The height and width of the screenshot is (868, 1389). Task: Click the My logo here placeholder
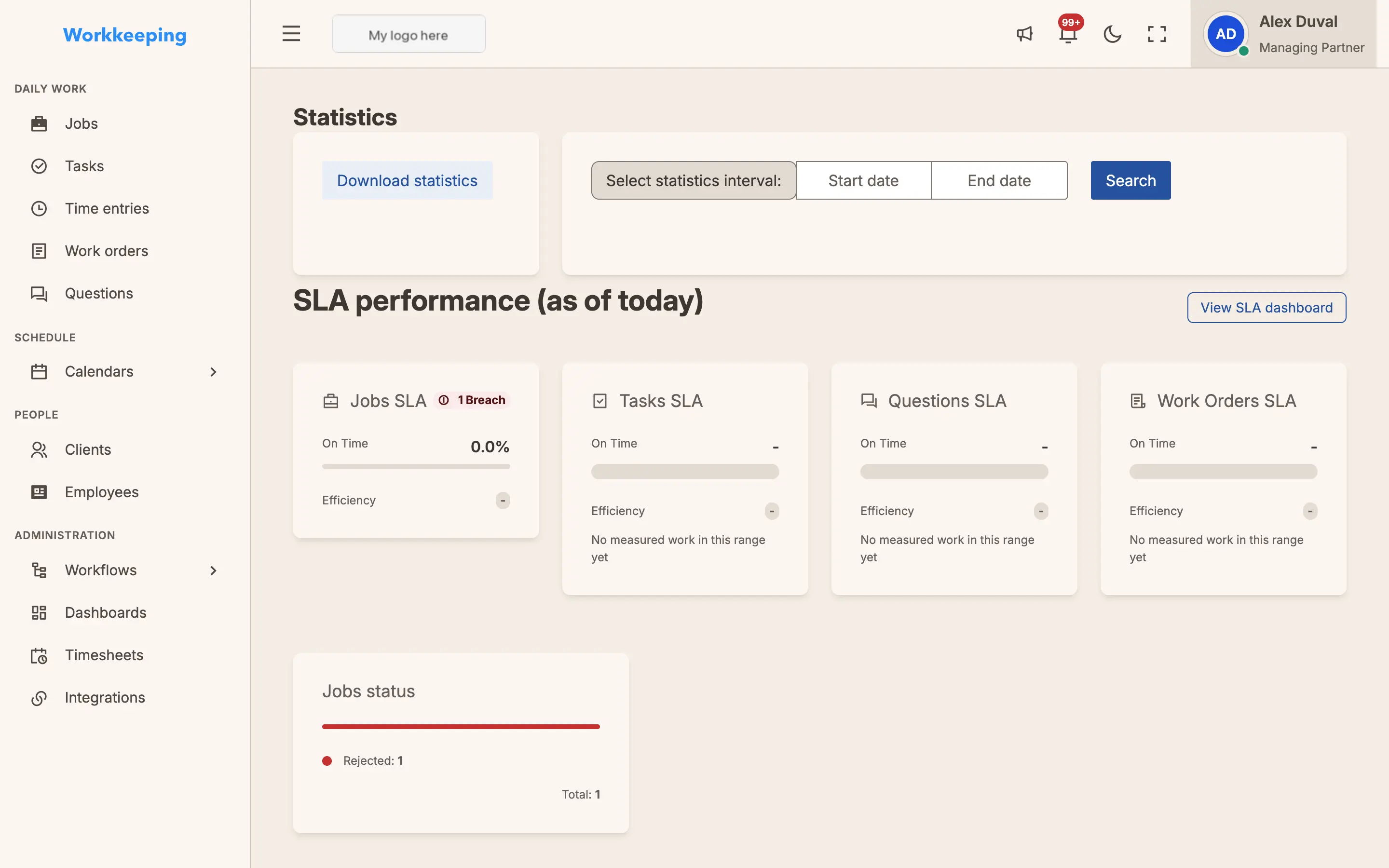click(x=409, y=34)
